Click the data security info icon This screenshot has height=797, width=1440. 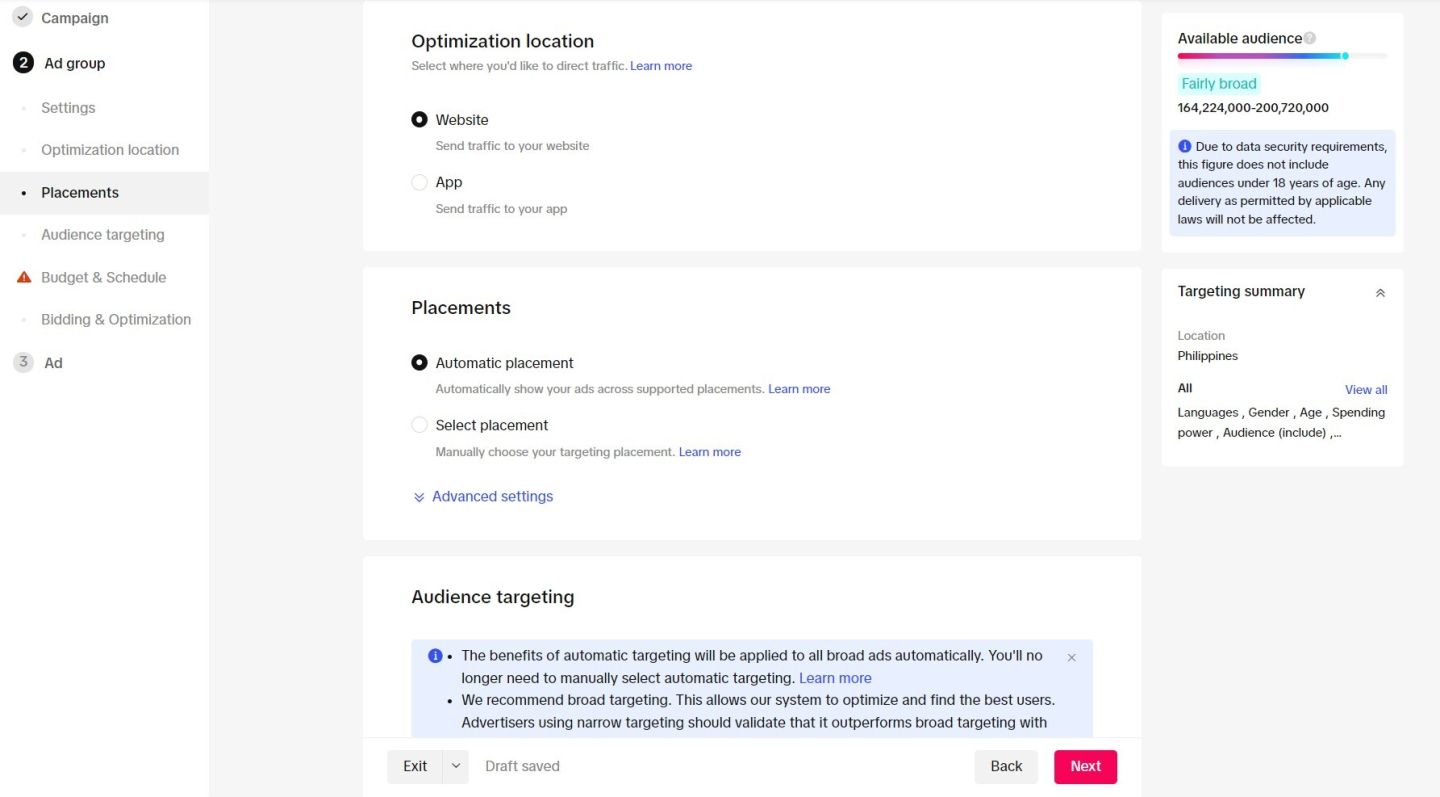(x=1185, y=146)
